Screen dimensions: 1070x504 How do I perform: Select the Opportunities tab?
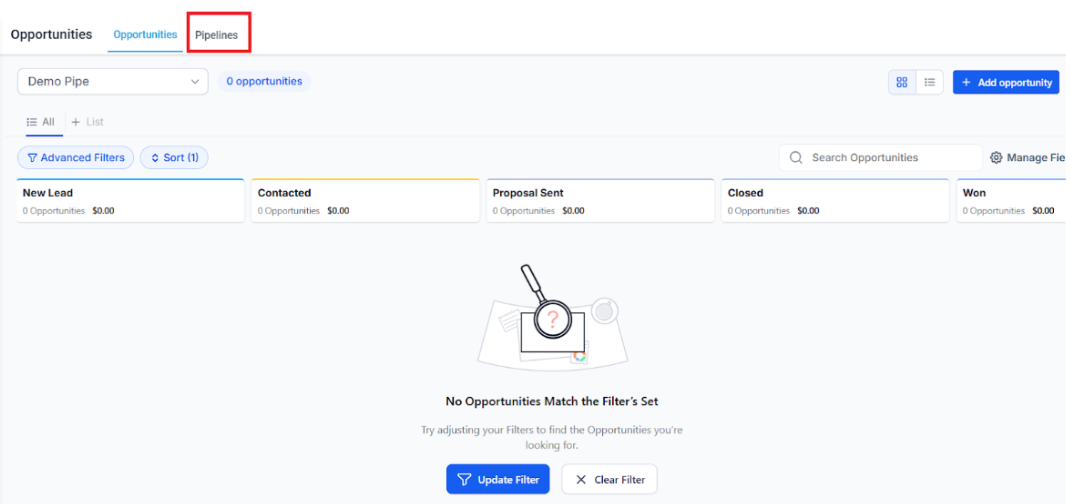(x=145, y=35)
